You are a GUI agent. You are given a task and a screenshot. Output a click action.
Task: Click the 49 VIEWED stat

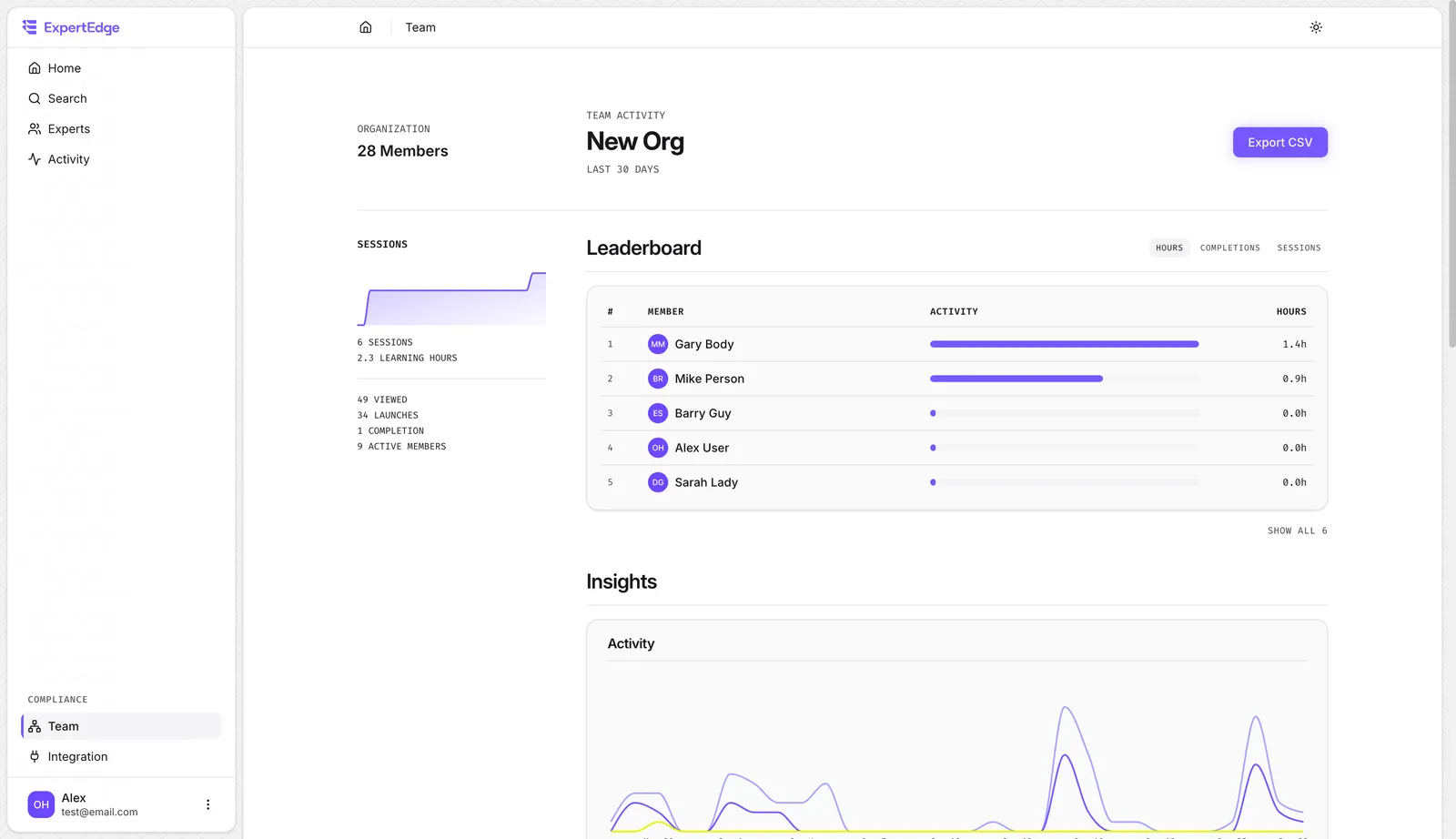point(382,399)
